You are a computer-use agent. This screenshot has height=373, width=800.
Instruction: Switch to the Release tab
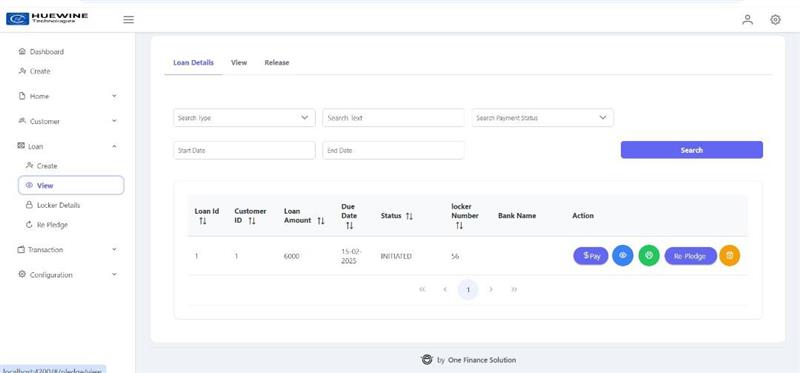coord(277,63)
